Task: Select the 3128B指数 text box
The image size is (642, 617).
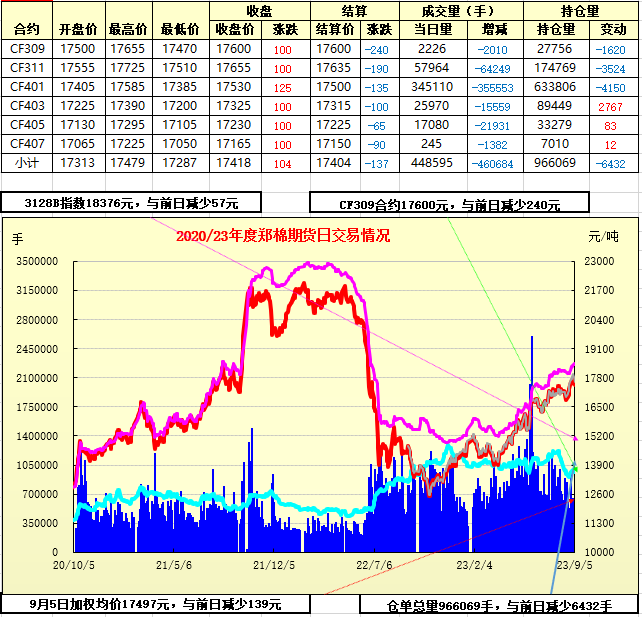Action: [x=132, y=203]
